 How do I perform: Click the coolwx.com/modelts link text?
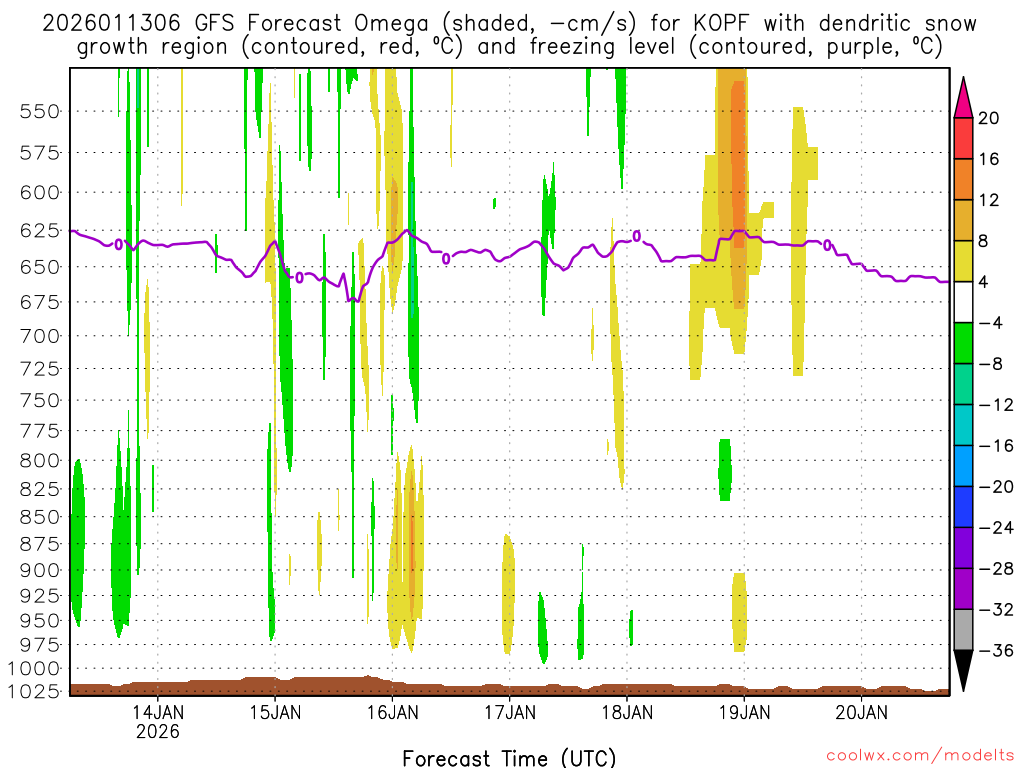coord(920,756)
